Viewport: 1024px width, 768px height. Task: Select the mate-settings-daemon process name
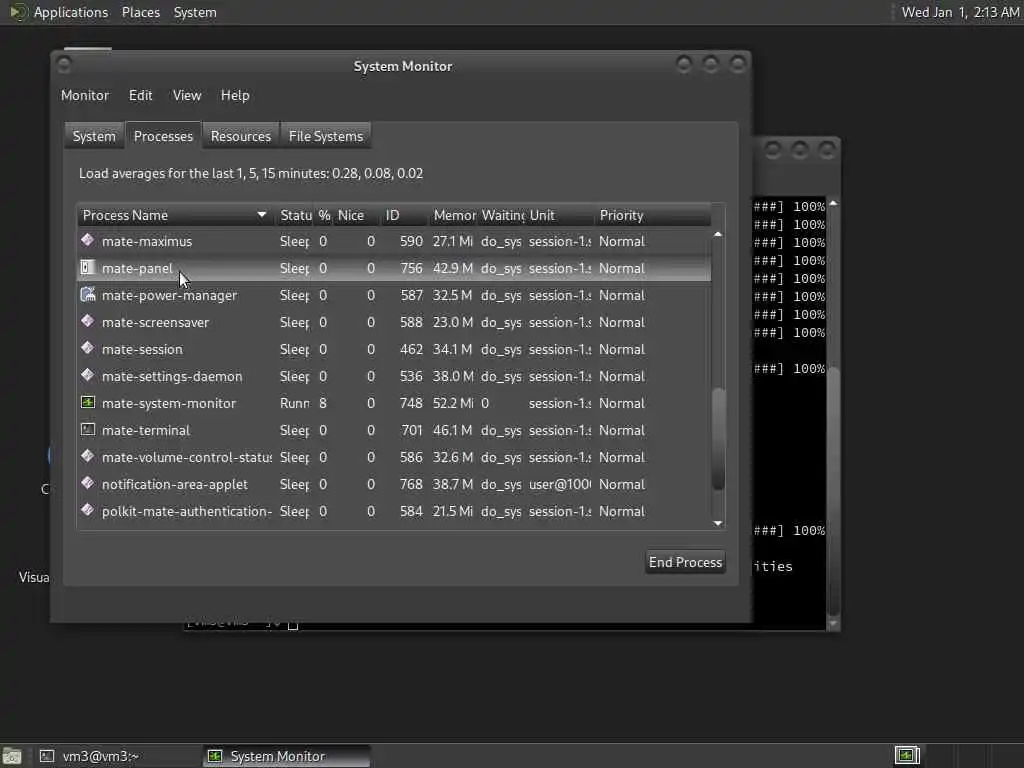(172, 376)
